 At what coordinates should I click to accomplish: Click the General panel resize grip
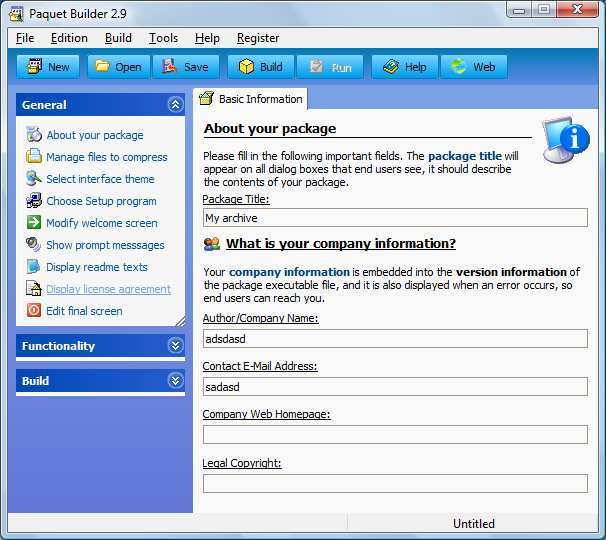click(x=180, y=321)
